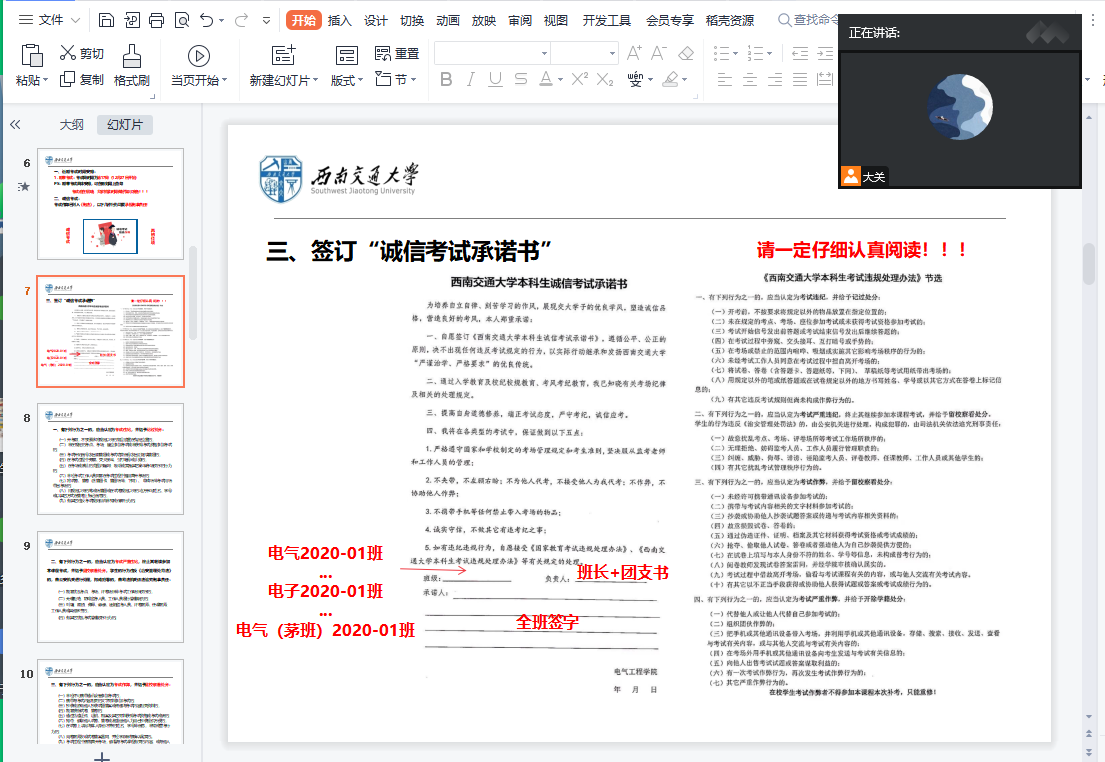Image resolution: width=1105 pixels, height=762 pixels.
Task: Select slide 8 thumbnail
Action: pos(110,458)
